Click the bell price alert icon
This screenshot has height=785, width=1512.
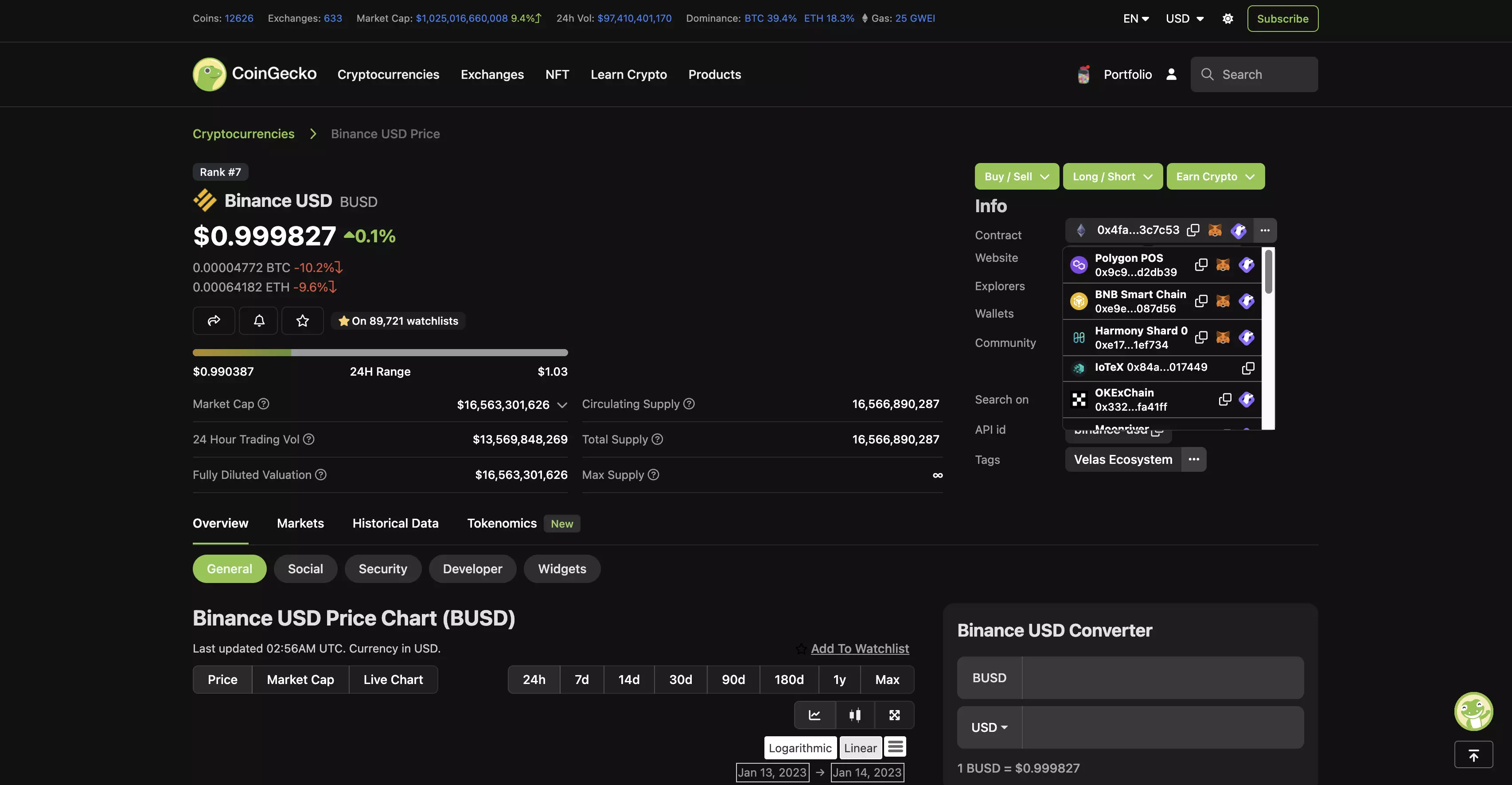click(259, 320)
